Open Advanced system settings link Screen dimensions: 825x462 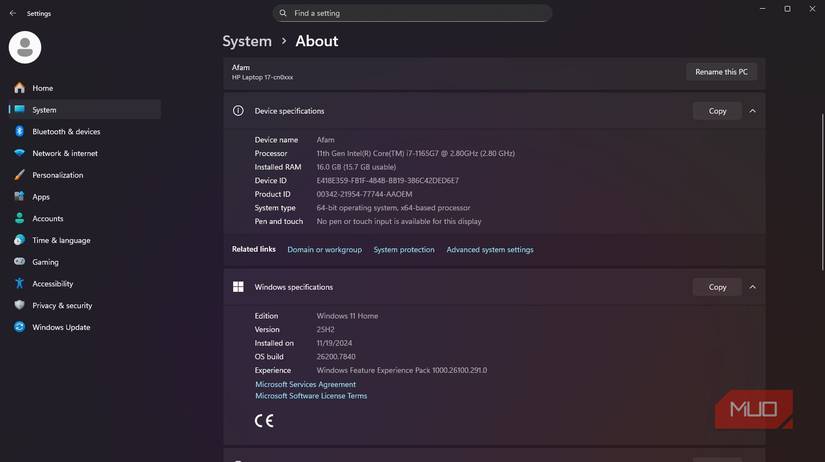(490, 249)
